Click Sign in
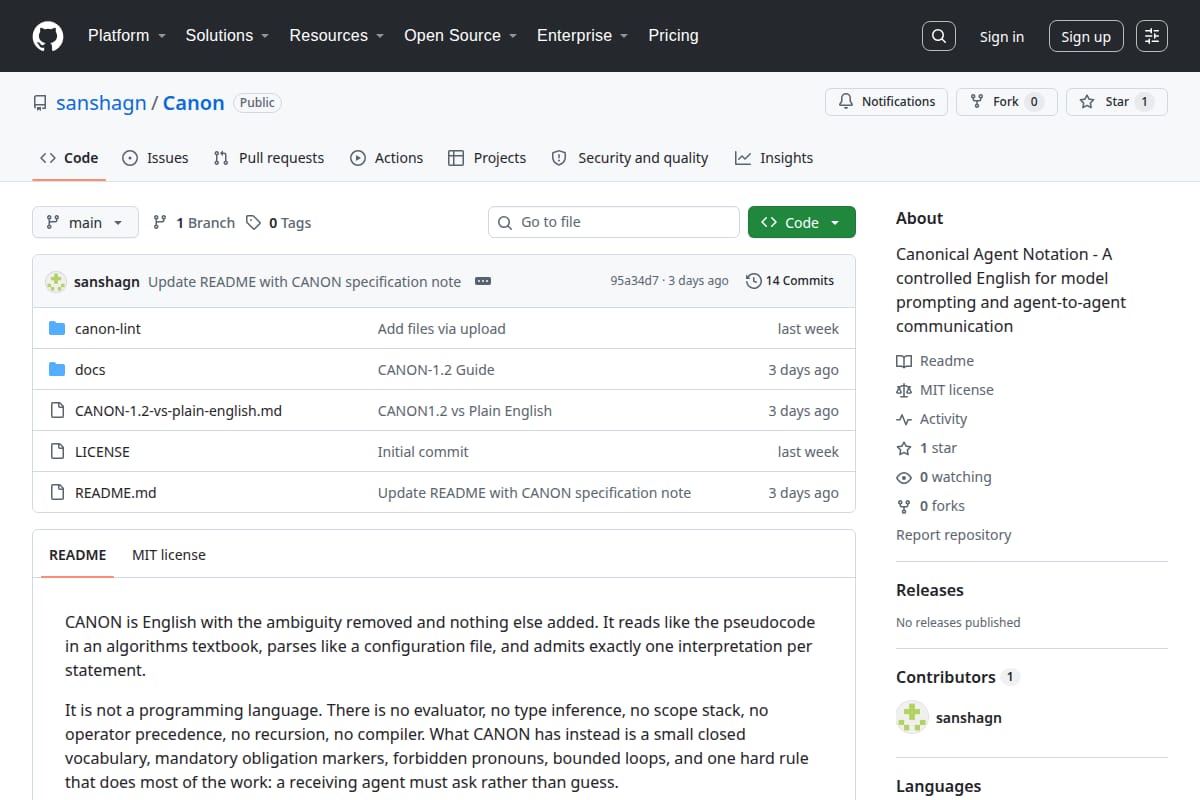This screenshot has width=1200, height=800. [1002, 37]
